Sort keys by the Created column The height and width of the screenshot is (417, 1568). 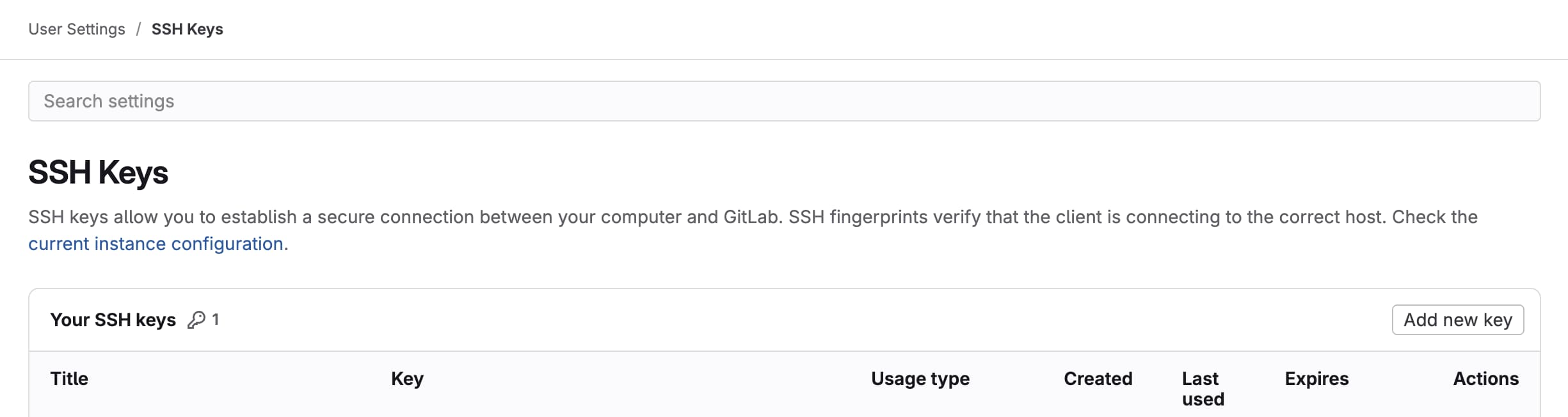[1098, 379]
